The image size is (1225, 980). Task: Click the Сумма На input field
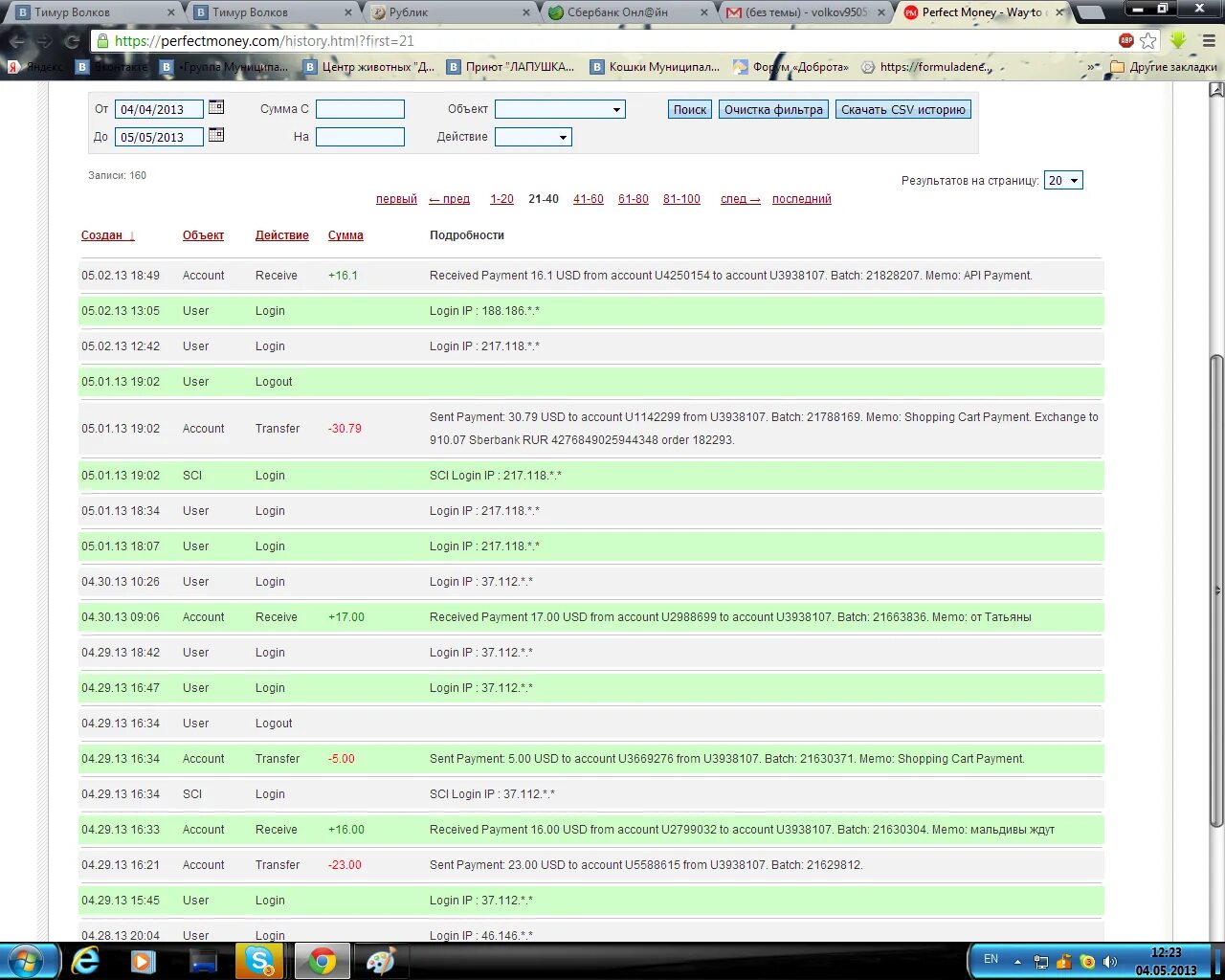coord(360,137)
